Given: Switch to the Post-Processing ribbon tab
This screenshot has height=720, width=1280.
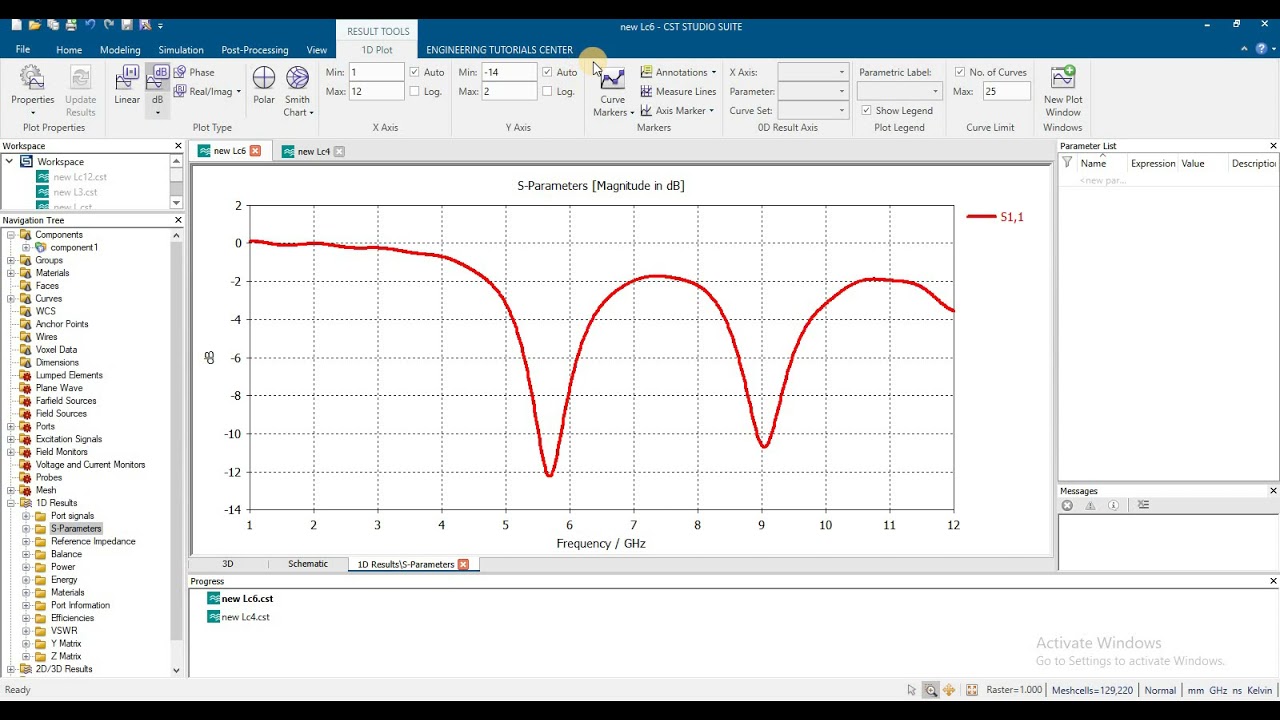Looking at the screenshot, I should pyautogui.click(x=255, y=50).
